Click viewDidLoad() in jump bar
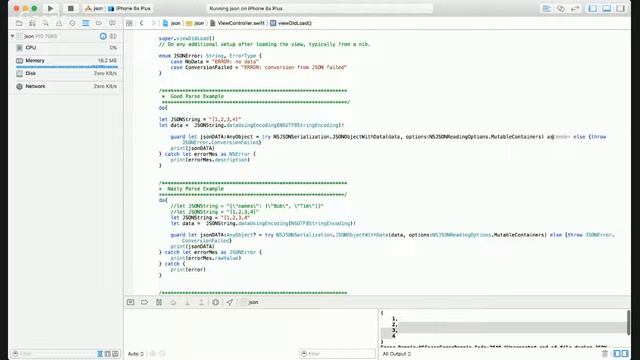640x360 pixels. coord(291,23)
